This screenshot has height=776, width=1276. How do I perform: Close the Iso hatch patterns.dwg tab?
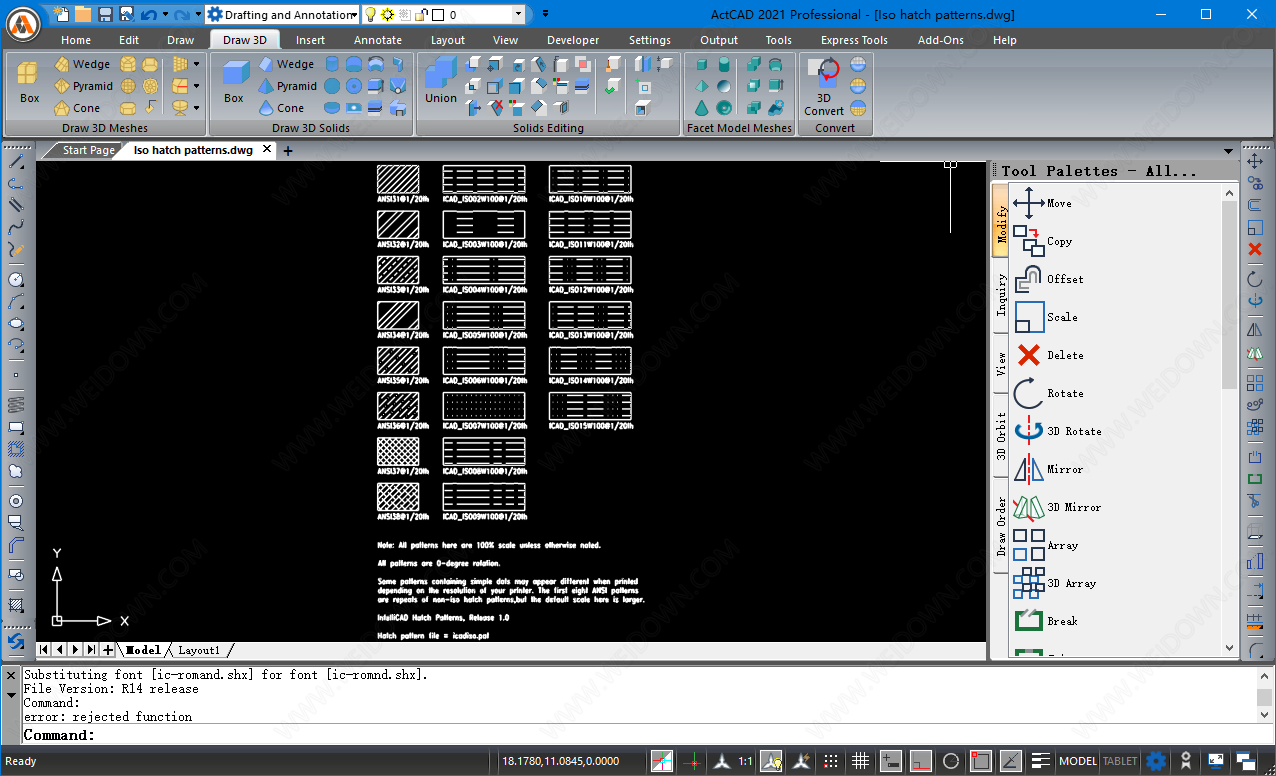(x=267, y=149)
